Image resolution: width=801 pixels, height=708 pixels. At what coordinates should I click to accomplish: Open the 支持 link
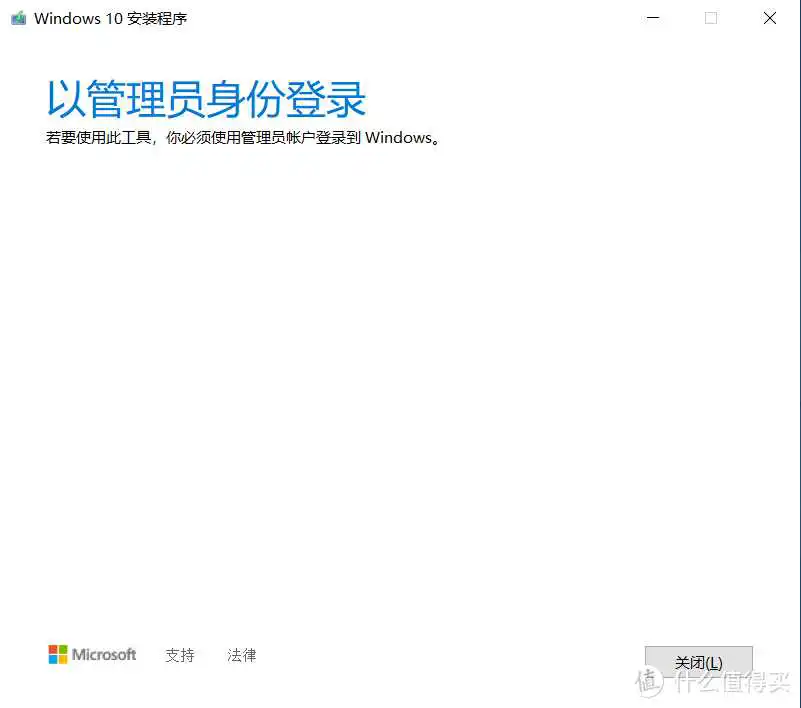180,655
